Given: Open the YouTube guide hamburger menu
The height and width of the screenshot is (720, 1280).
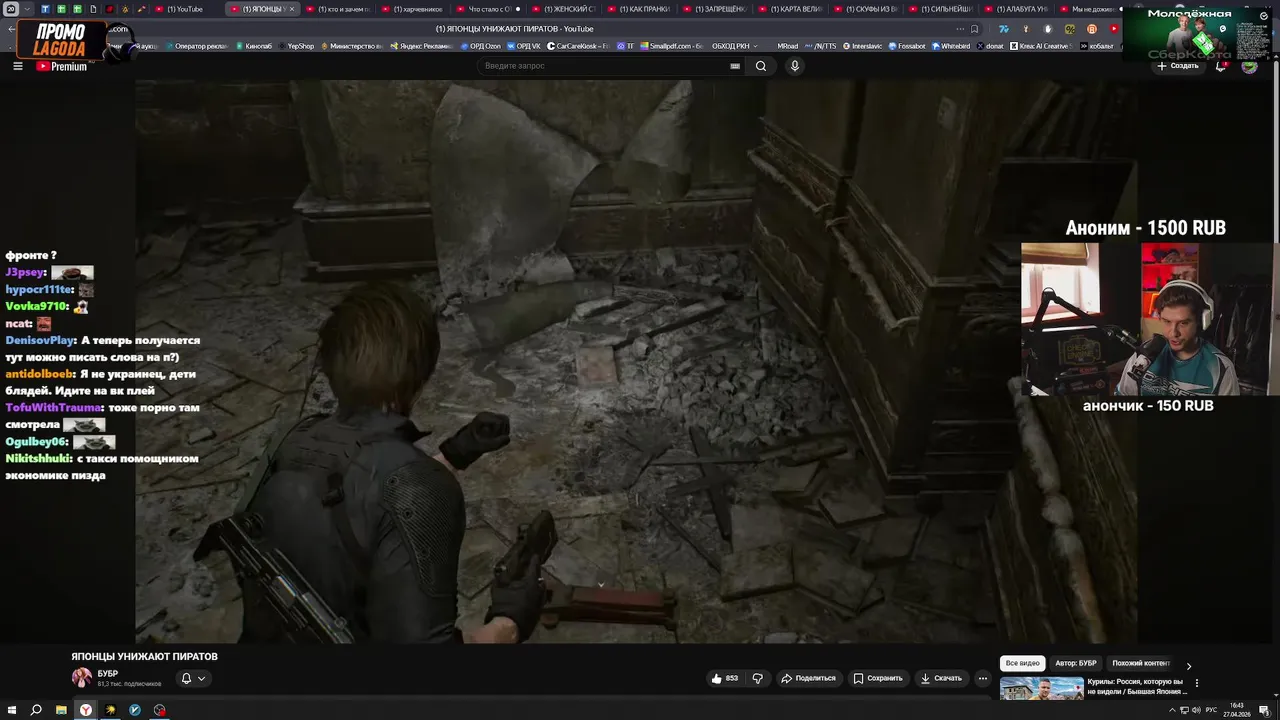Looking at the screenshot, I should pos(17,66).
